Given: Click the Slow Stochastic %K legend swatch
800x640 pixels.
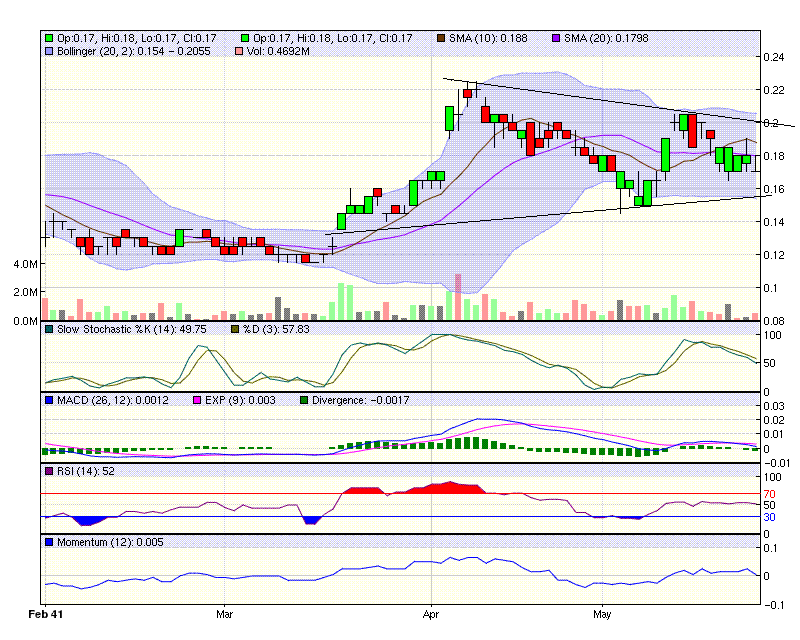Looking at the screenshot, I should point(48,329).
